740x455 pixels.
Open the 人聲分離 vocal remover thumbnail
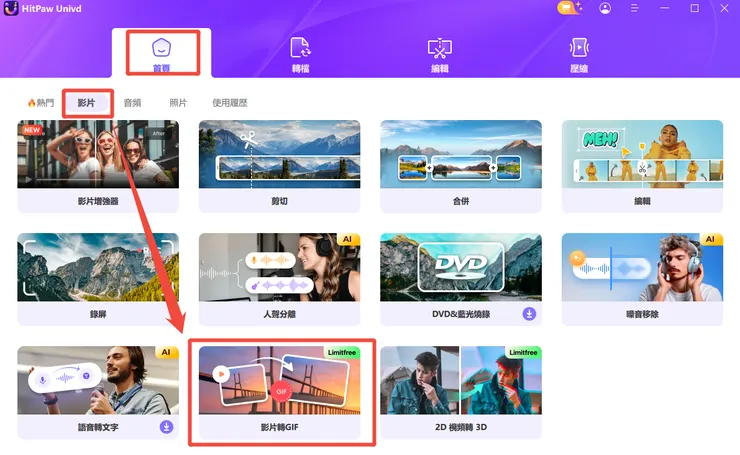[279, 267]
